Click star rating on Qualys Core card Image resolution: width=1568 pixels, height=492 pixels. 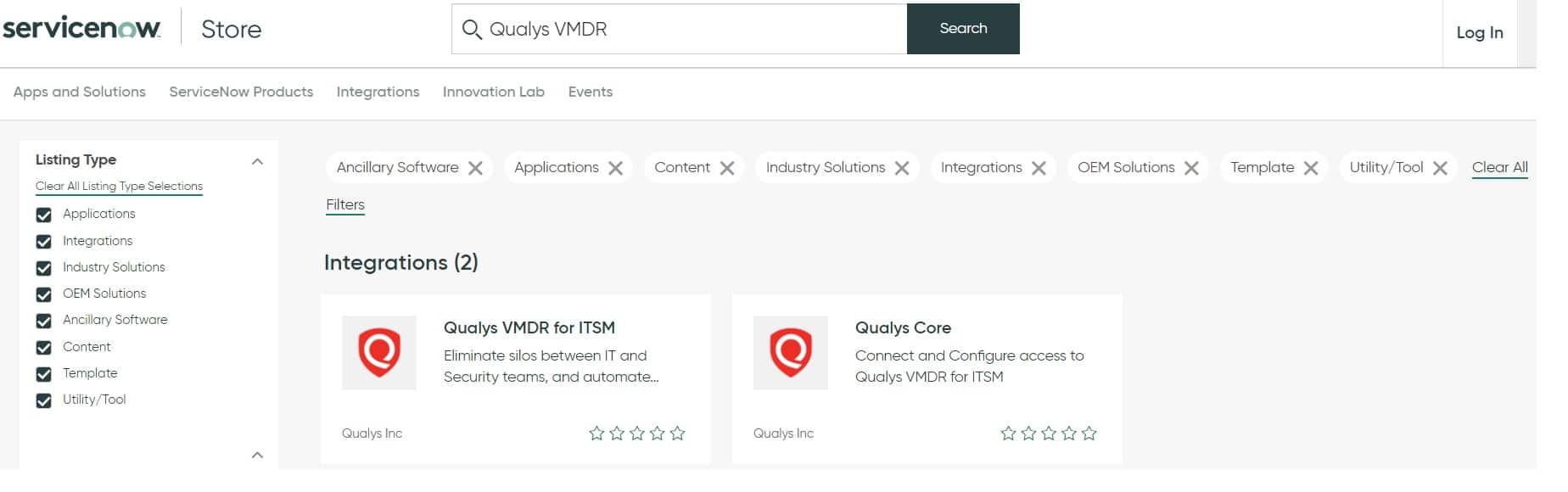[1049, 433]
